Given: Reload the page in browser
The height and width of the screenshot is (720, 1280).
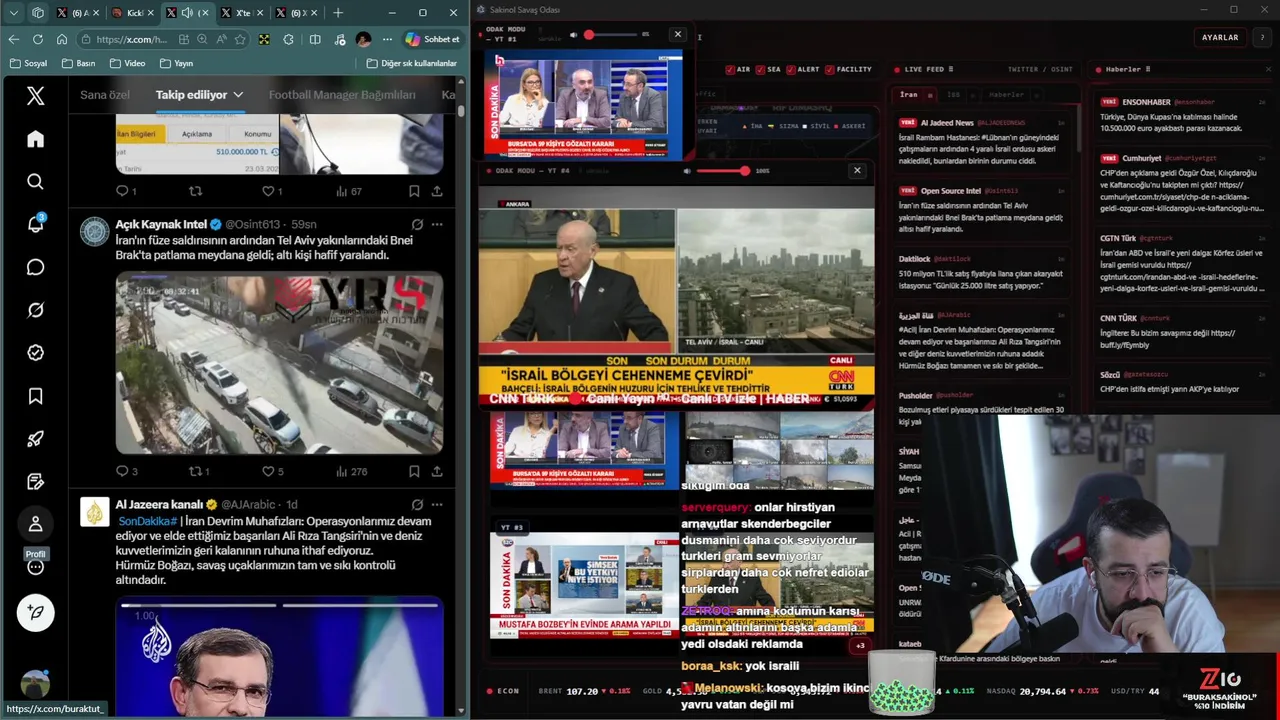Looking at the screenshot, I should pos(37,39).
